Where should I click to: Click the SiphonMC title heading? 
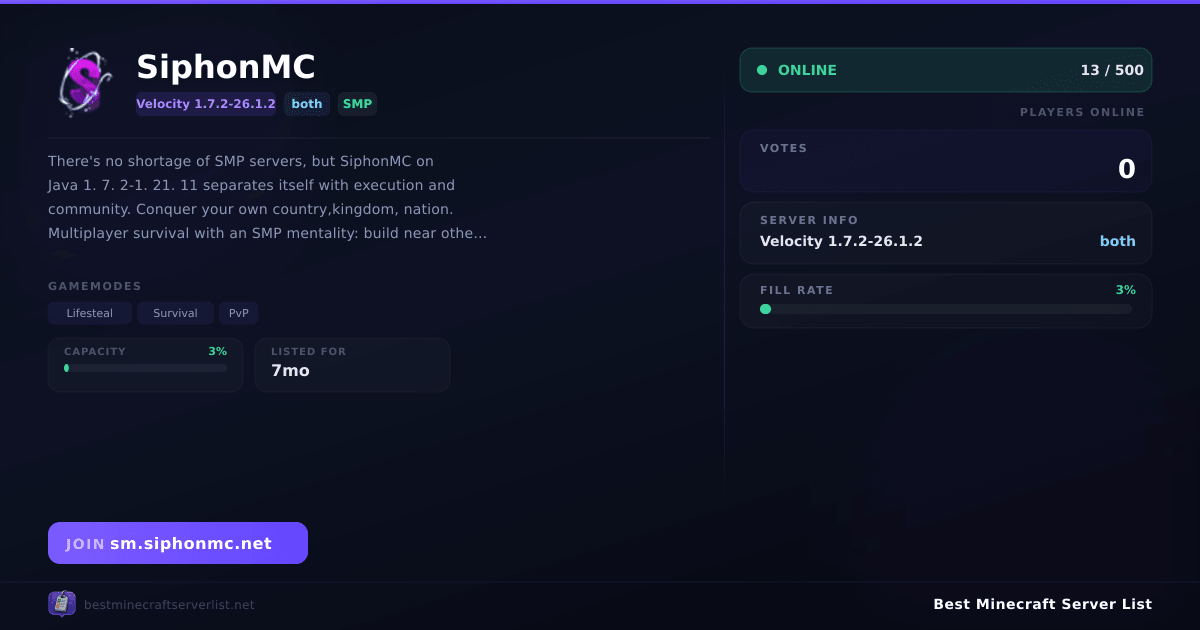click(226, 67)
